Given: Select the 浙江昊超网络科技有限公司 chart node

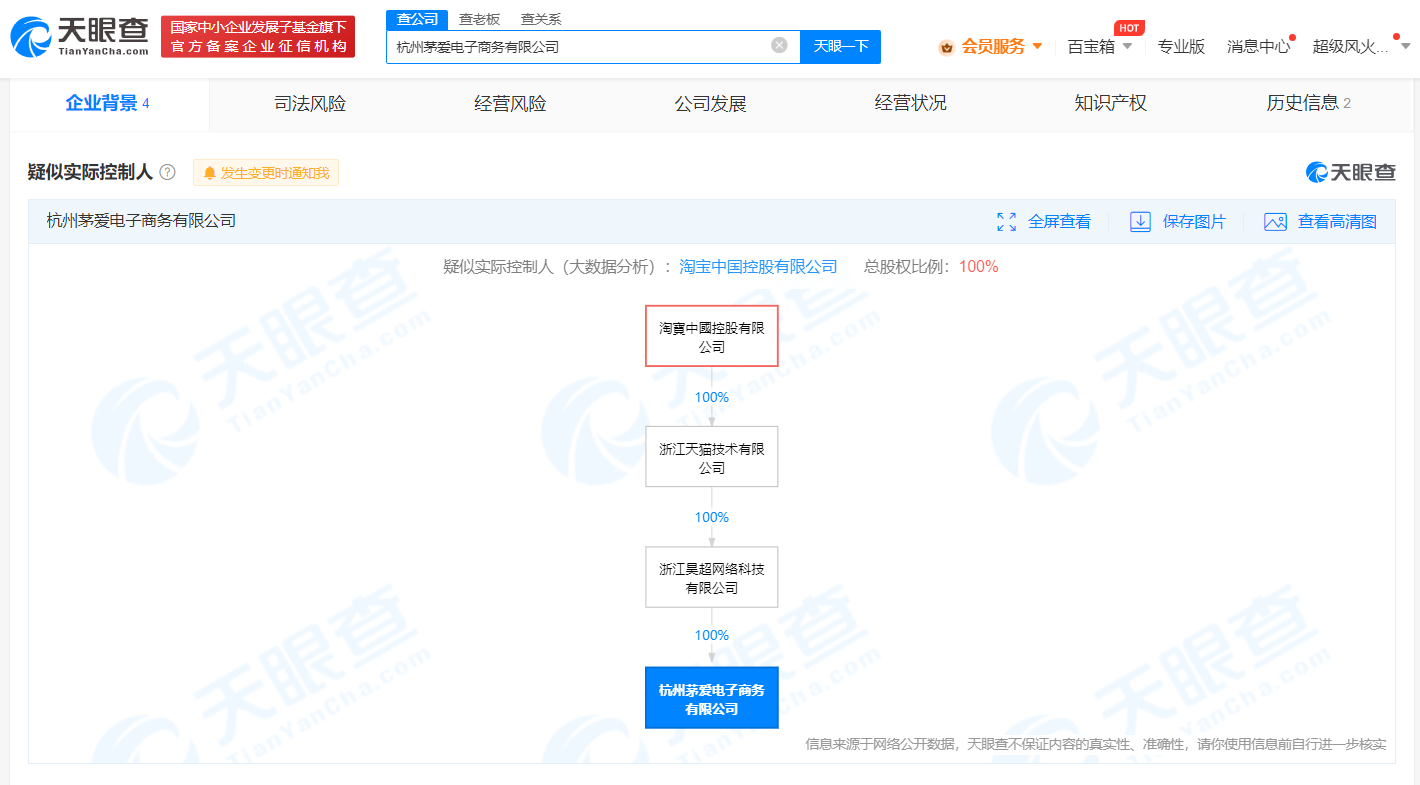Looking at the screenshot, I should pos(712,578).
